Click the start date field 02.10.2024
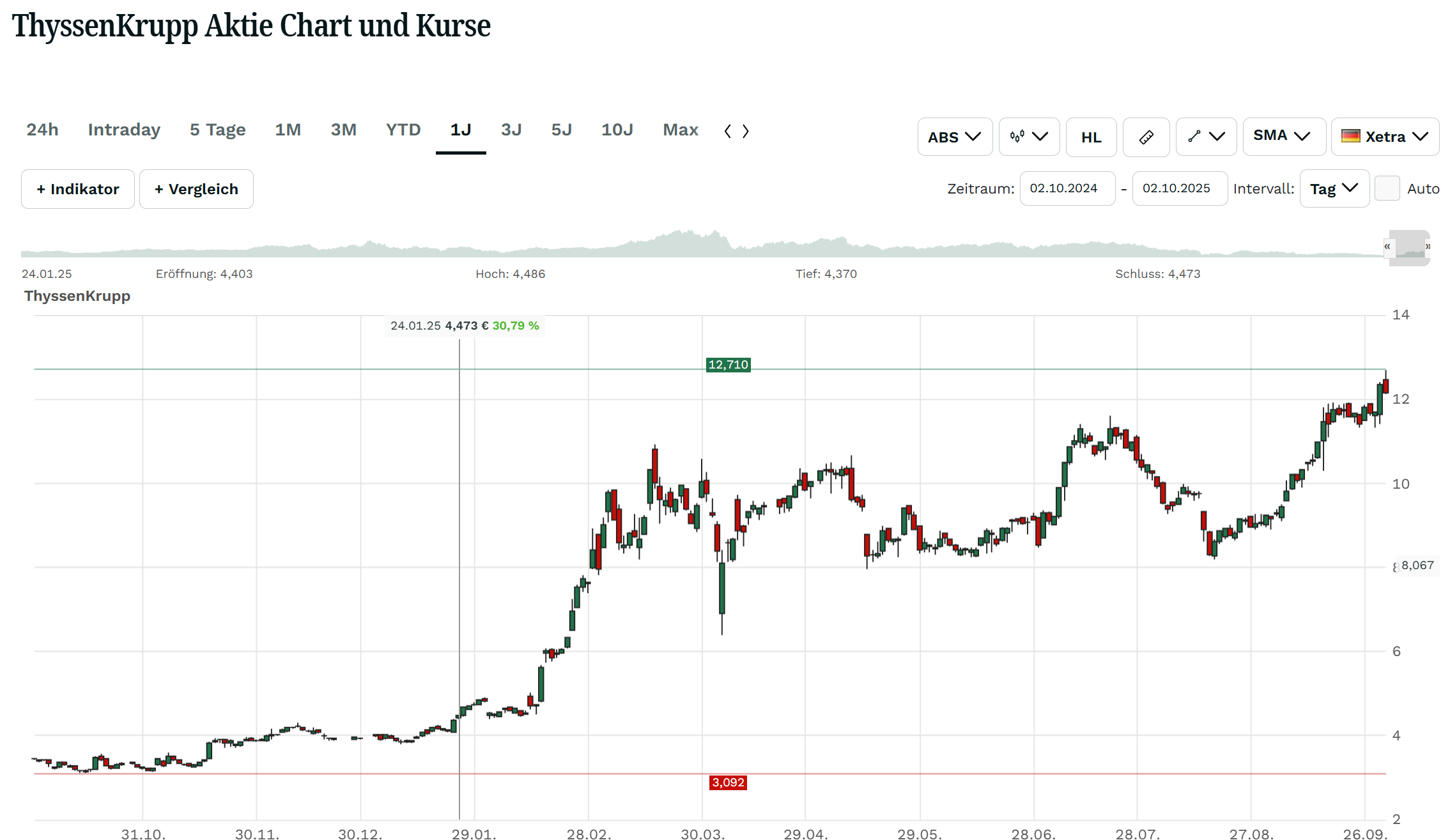Image resolution: width=1450 pixels, height=840 pixels. coord(1067,188)
